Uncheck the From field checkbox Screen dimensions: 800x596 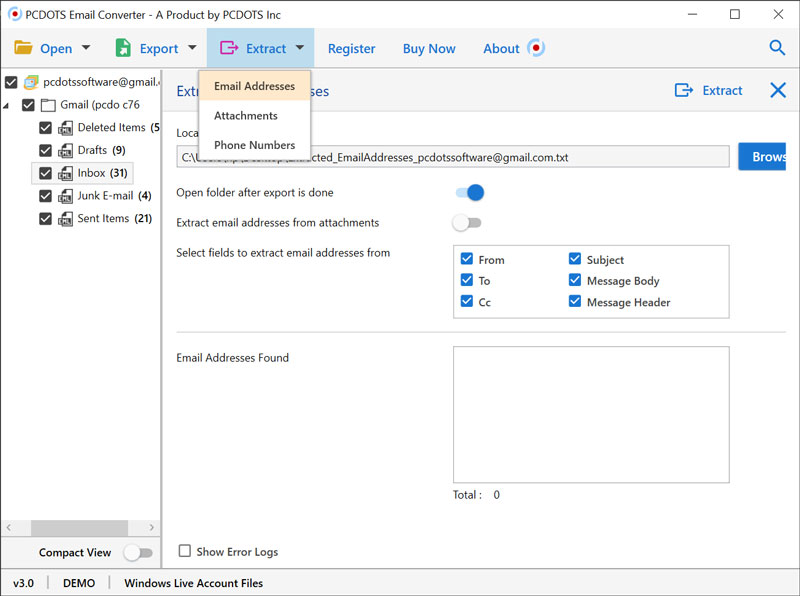(466, 259)
